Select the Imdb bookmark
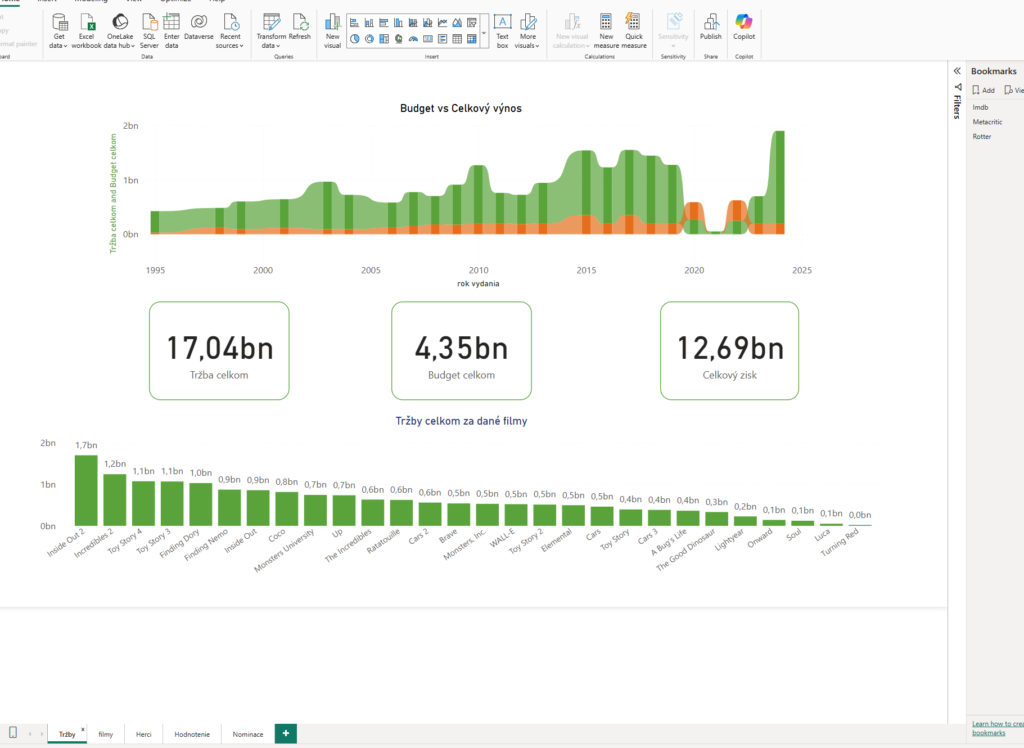The width and height of the screenshot is (1024, 748). [x=980, y=107]
